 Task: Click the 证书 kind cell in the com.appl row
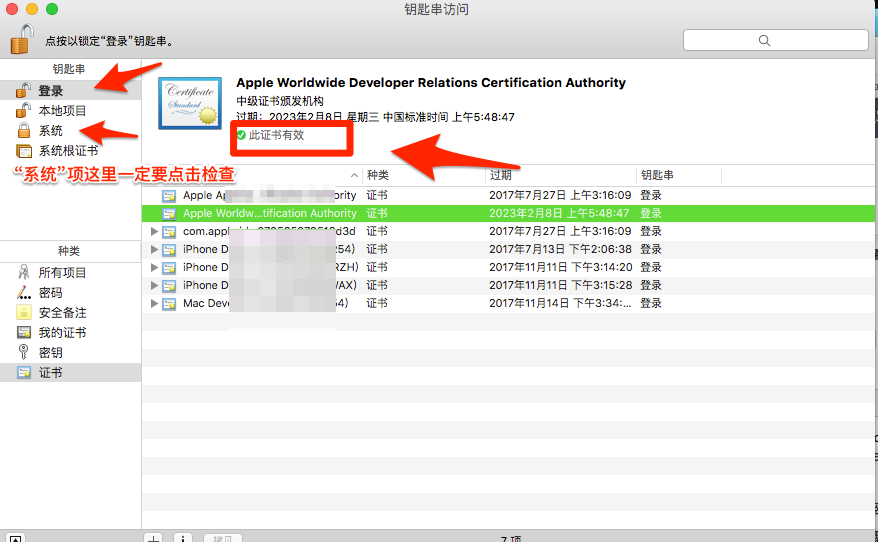point(377,231)
